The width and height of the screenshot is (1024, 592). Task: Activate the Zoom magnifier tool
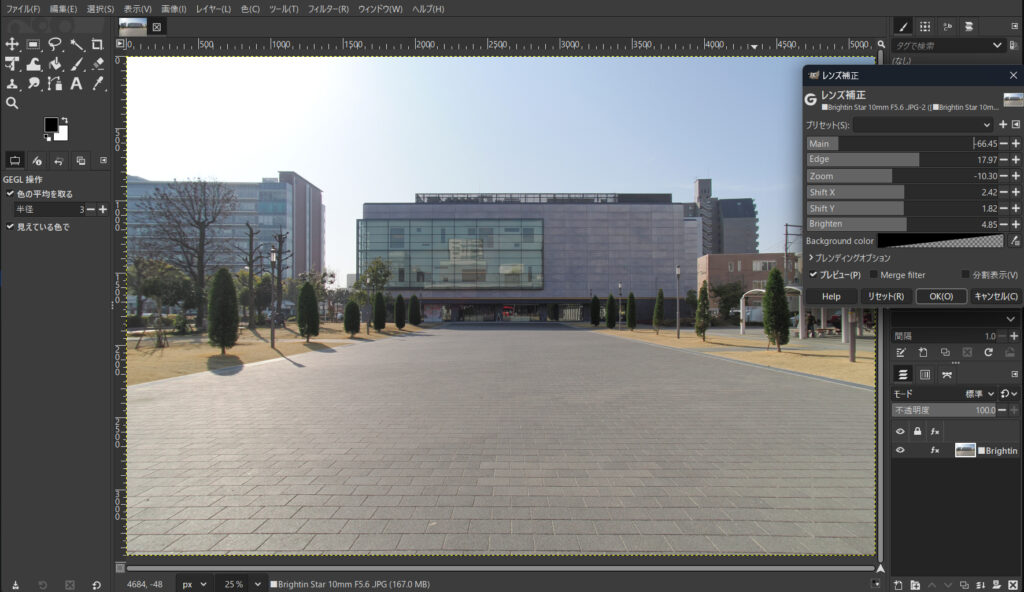[x=12, y=103]
